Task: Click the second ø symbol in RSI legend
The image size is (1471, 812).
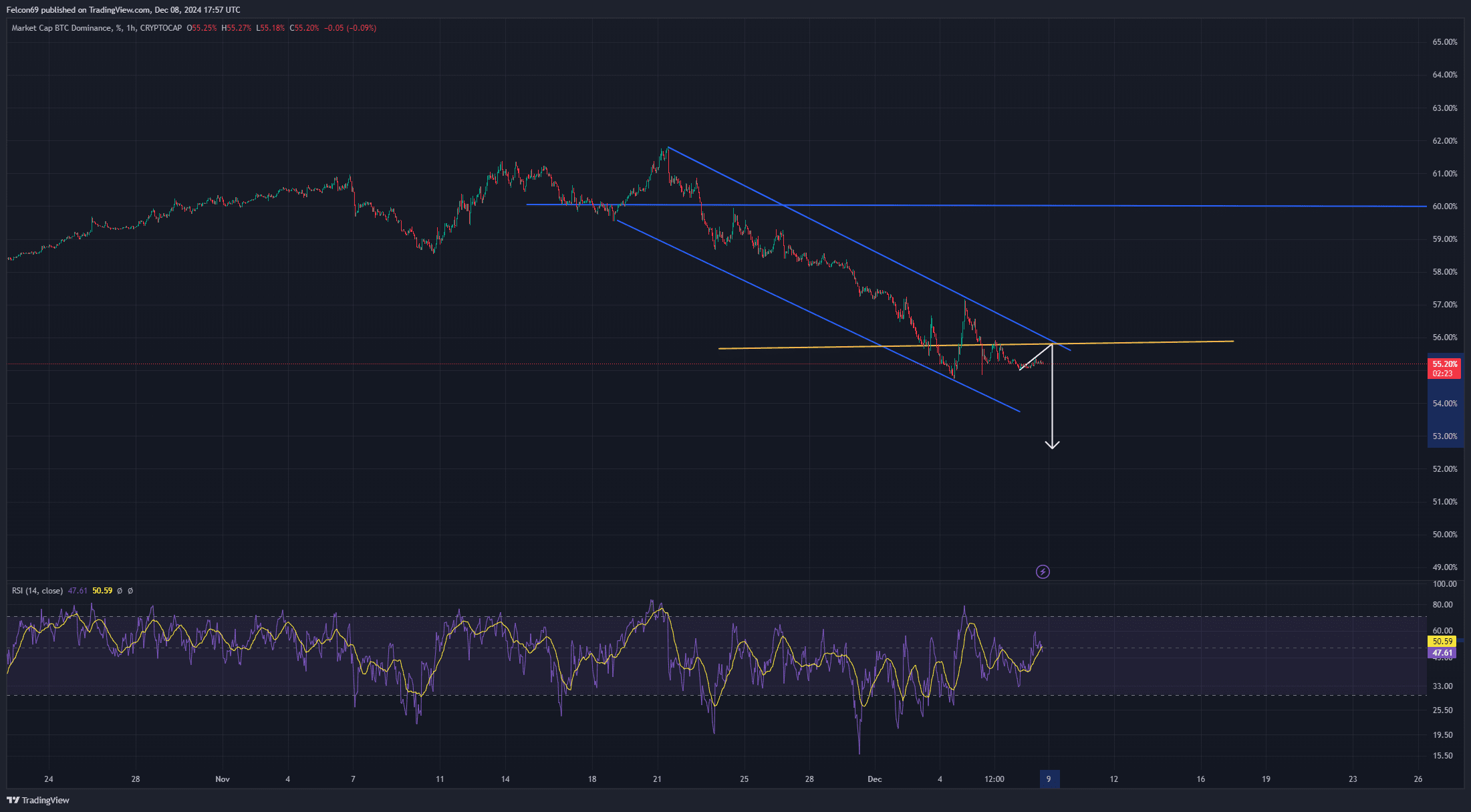Action: click(130, 591)
